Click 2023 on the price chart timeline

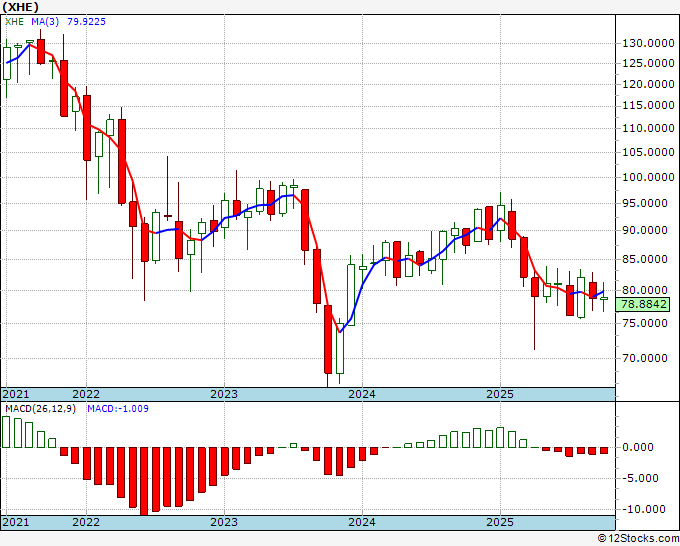tap(224, 394)
